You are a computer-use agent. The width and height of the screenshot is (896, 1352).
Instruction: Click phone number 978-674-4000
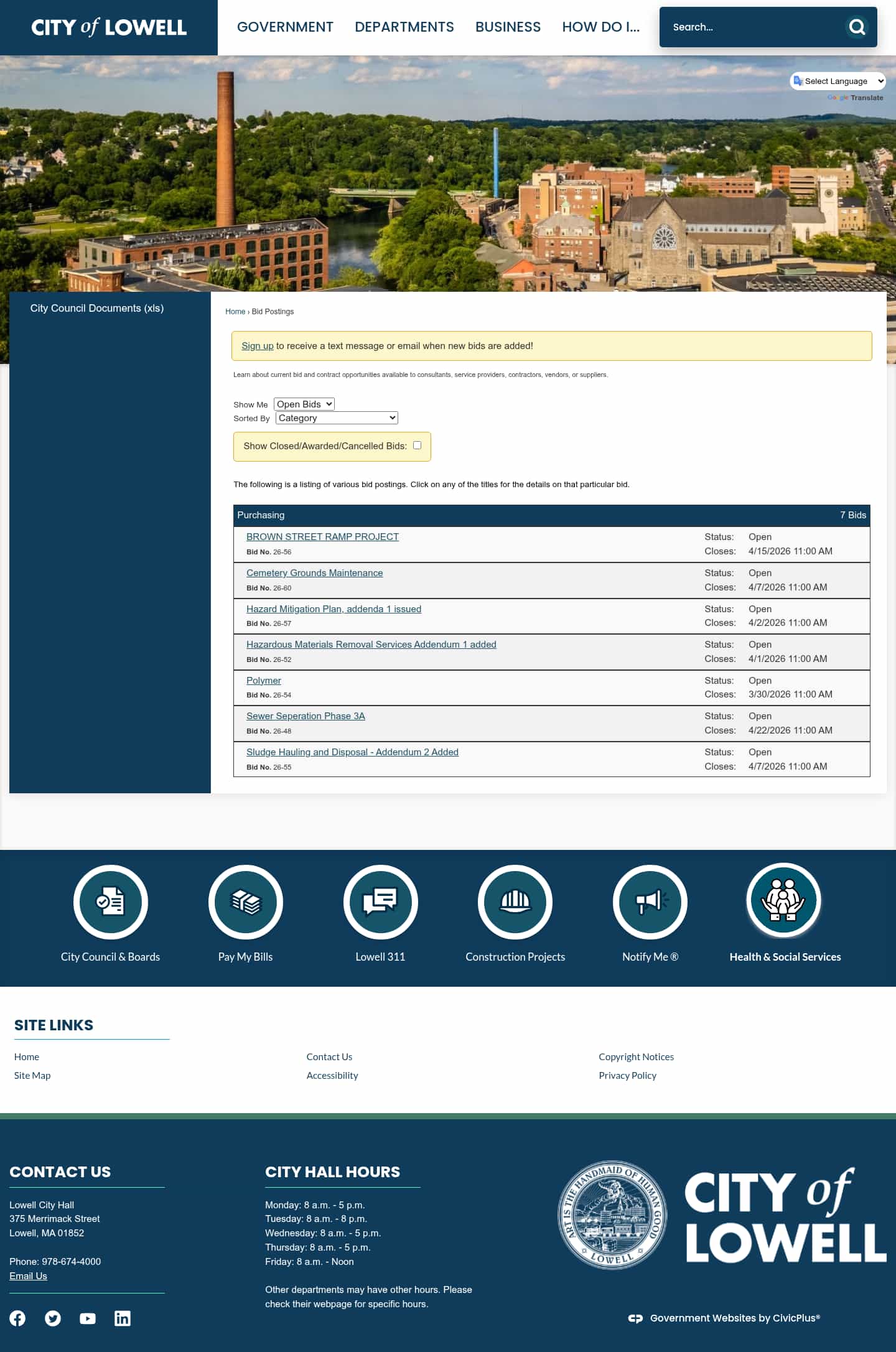(71, 1261)
